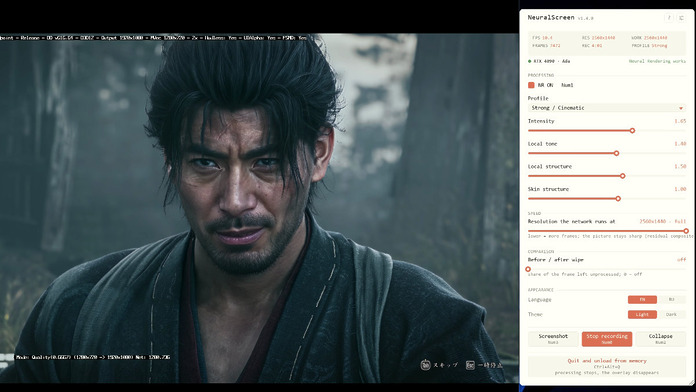Click the Skin structure value 1.00
The height and width of the screenshot is (392, 696).
[680, 189]
